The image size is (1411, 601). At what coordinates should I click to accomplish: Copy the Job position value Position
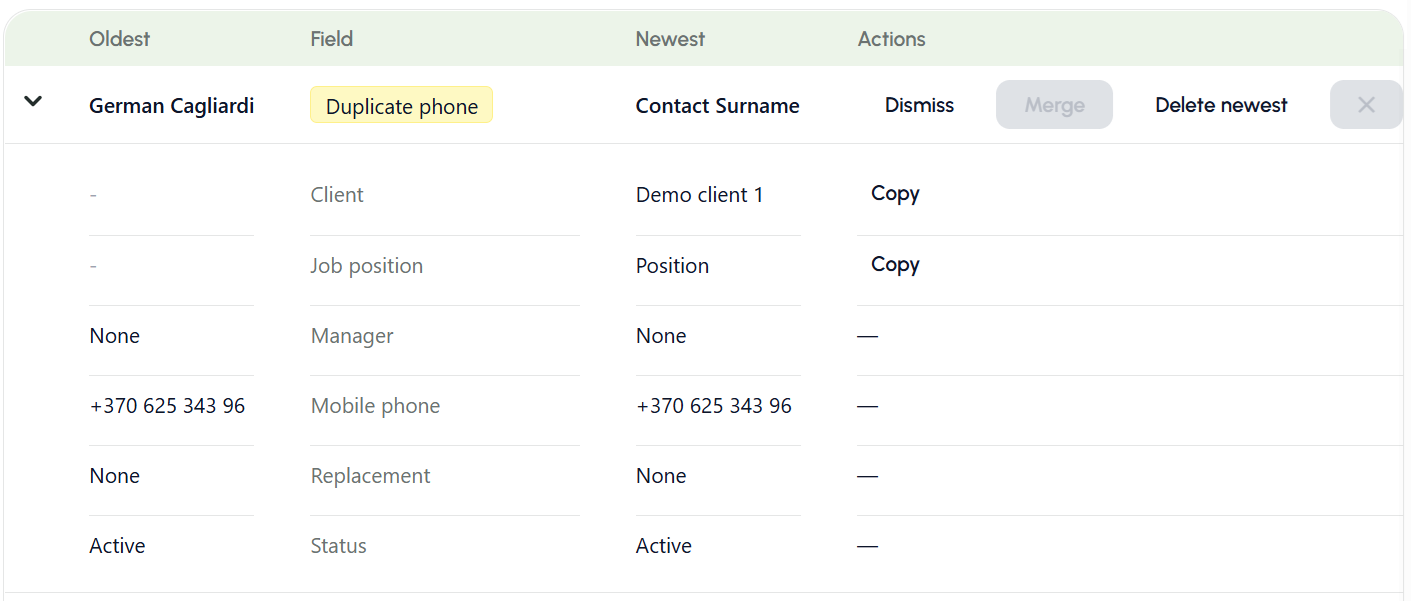click(894, 264)
